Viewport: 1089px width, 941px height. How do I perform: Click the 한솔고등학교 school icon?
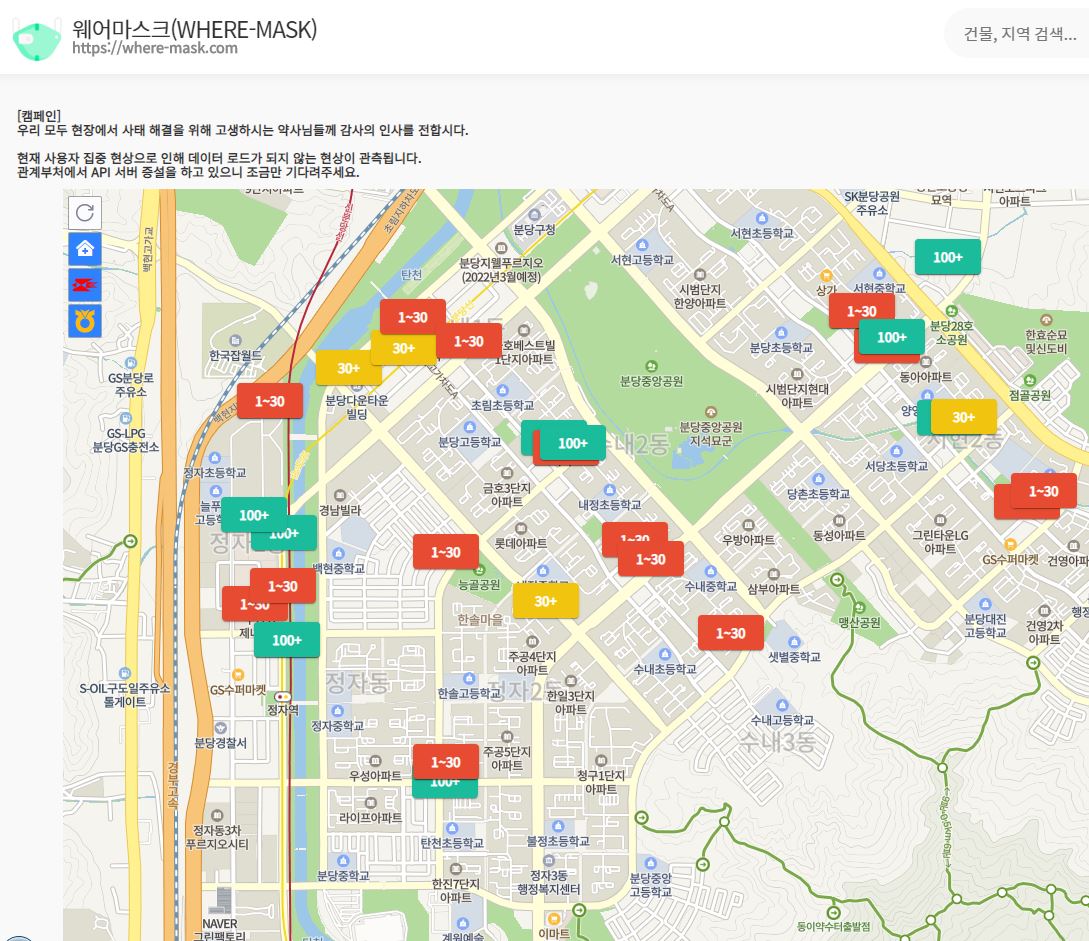point(469,678)
